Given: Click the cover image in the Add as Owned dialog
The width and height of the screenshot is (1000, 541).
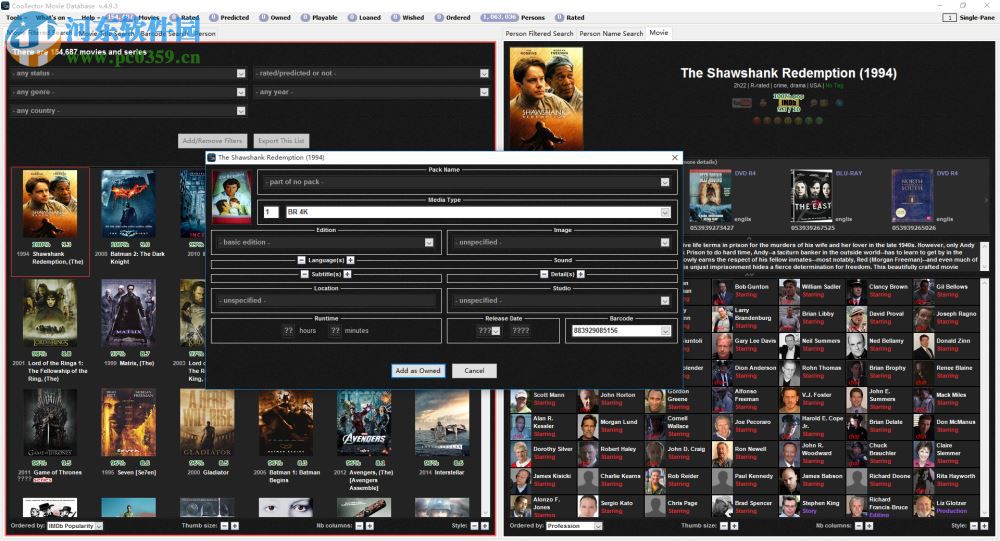Looking at the screenshot, I should tap(232, 196).
